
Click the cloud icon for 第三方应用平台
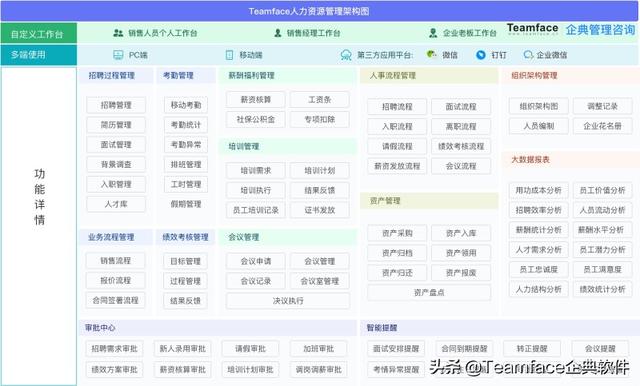346,55
